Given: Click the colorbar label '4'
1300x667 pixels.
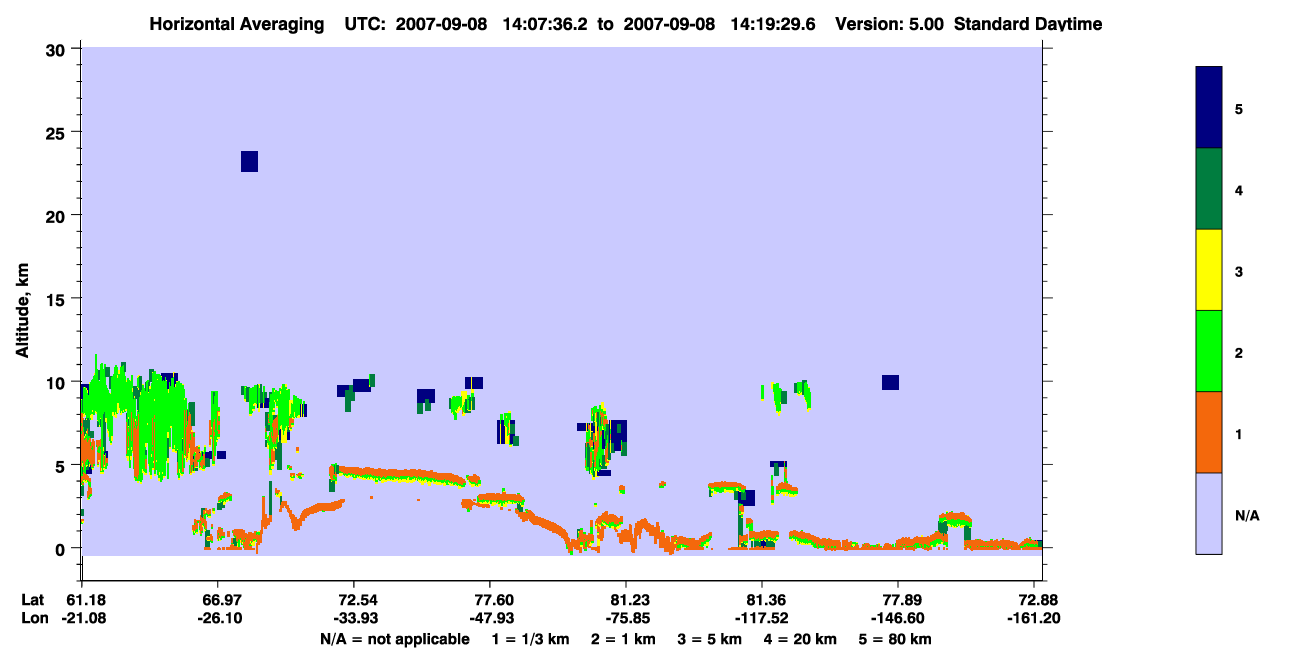Looking at the screenshot, I should coord(1239,189).
